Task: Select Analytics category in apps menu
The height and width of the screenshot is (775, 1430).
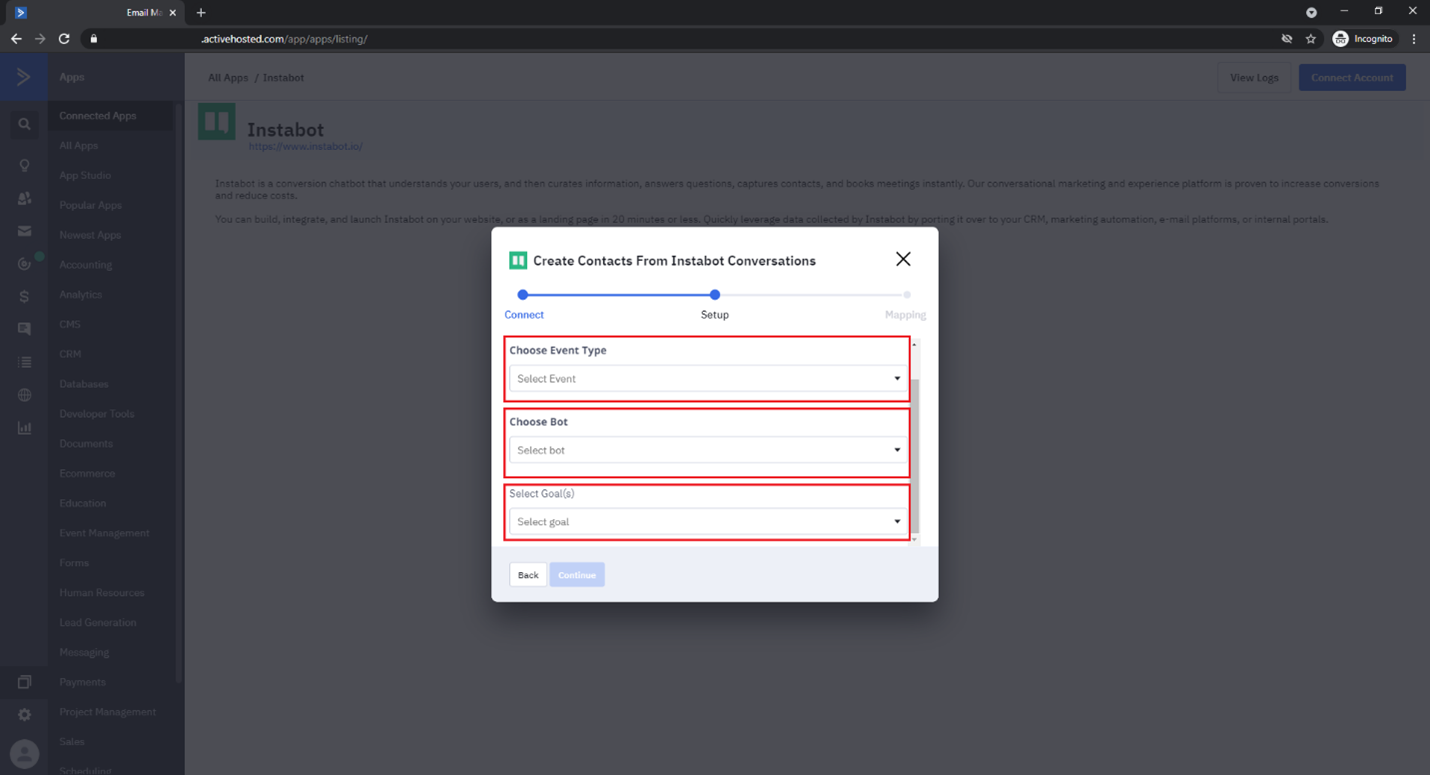Action: point(81,295)
